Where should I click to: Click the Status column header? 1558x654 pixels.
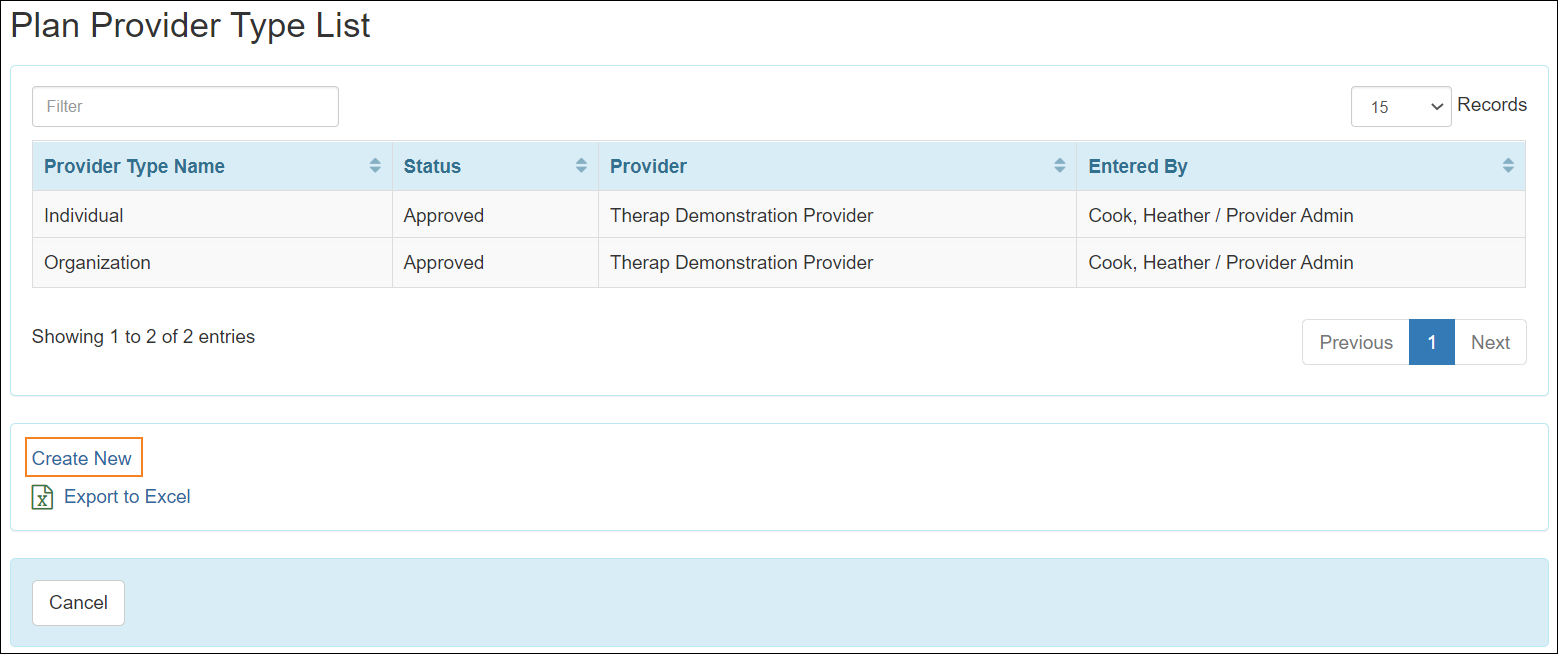(432, 166)
